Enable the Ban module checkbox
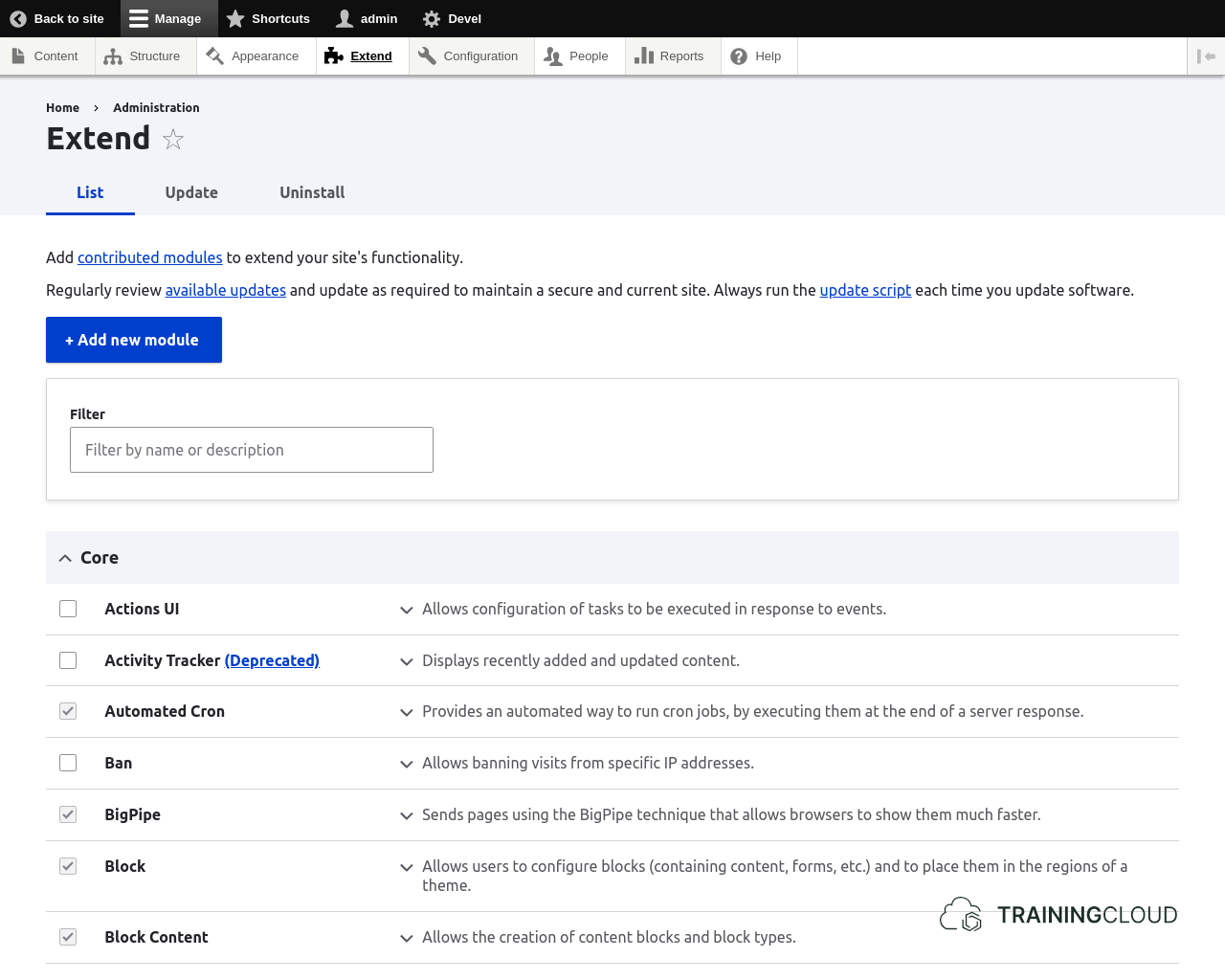Image resolution: width=1225 pixels, height=980 pixels. (68, 763)
